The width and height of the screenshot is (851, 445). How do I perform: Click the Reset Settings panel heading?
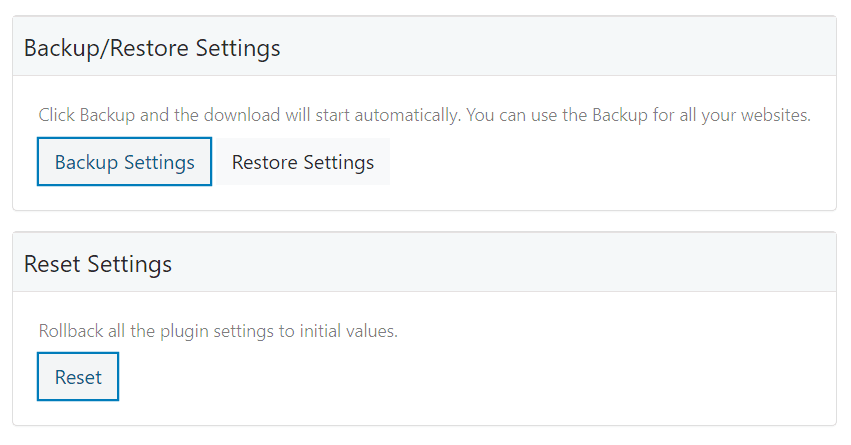click(98, 264)
